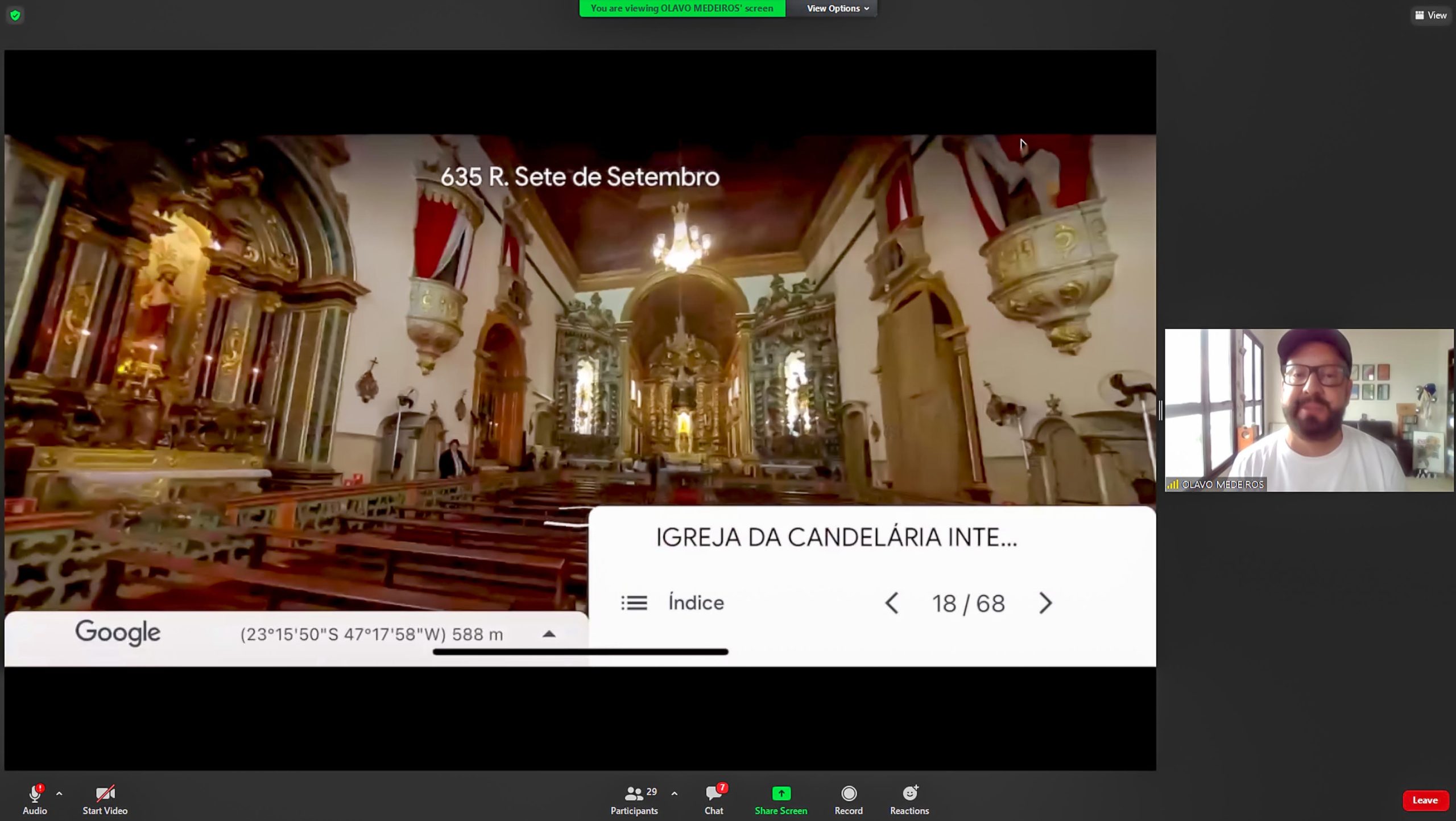Click the View layout button
Screen dimensions: 1456x821
pos(1430,15)
